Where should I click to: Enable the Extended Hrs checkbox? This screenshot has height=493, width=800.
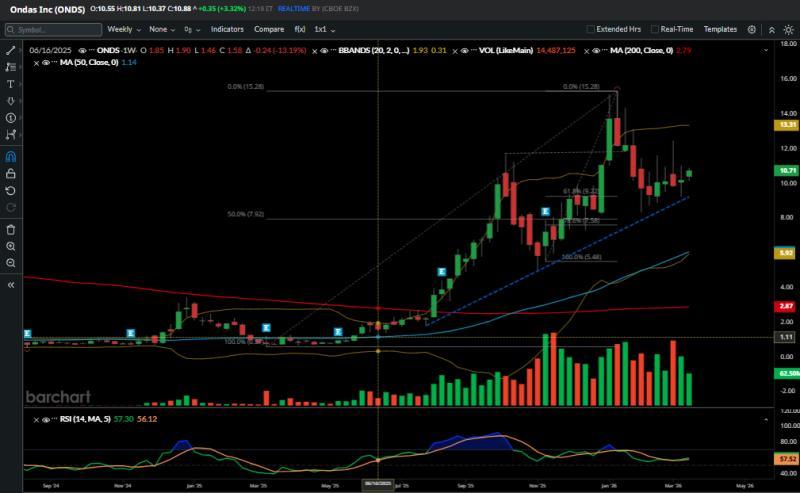pyautogui.click(x=591, y=30)
